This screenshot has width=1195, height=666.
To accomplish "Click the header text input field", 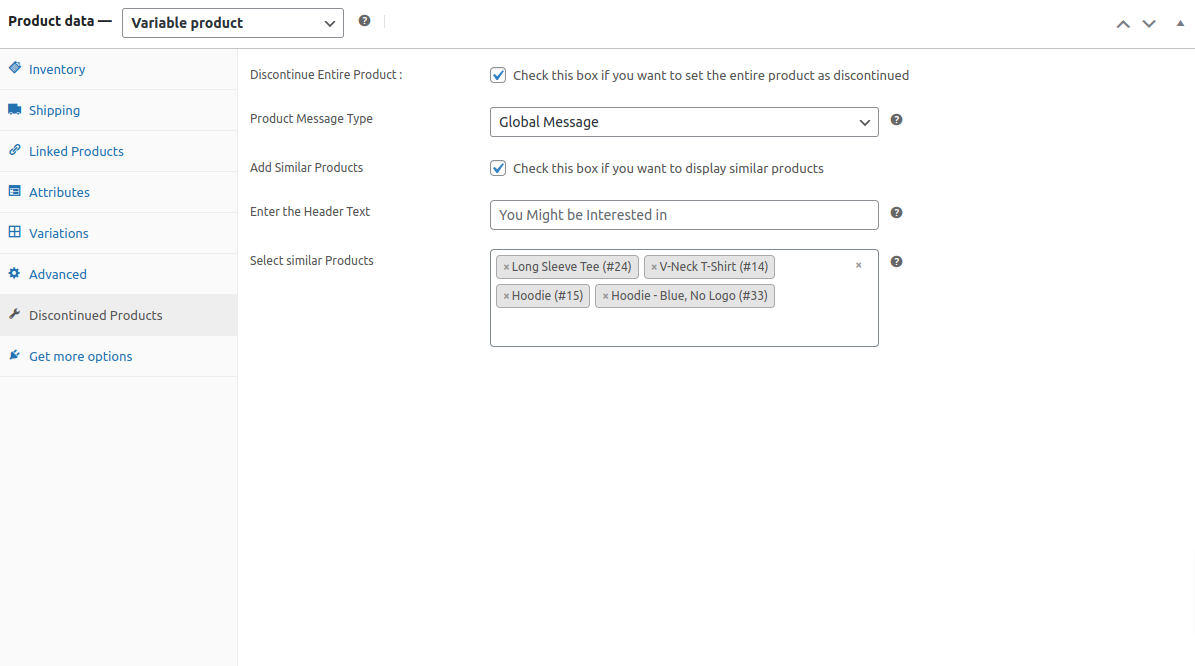I will tap(684, 215).
